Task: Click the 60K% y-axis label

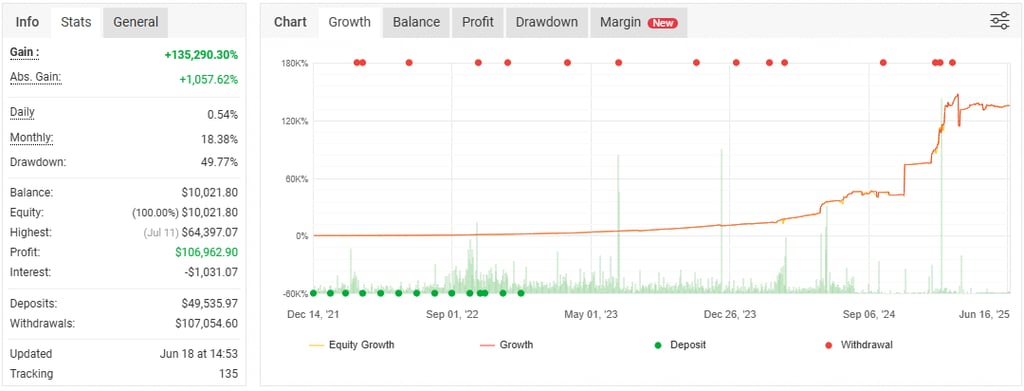Action: coord(296,179)
